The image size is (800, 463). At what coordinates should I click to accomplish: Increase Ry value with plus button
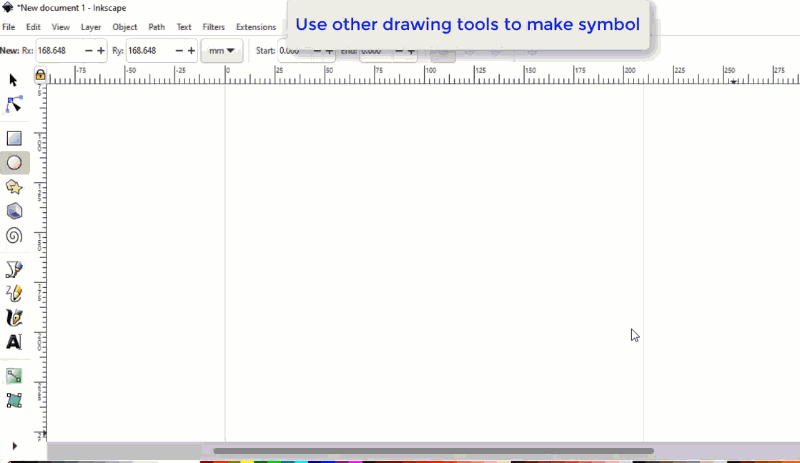tap(191, 51)
